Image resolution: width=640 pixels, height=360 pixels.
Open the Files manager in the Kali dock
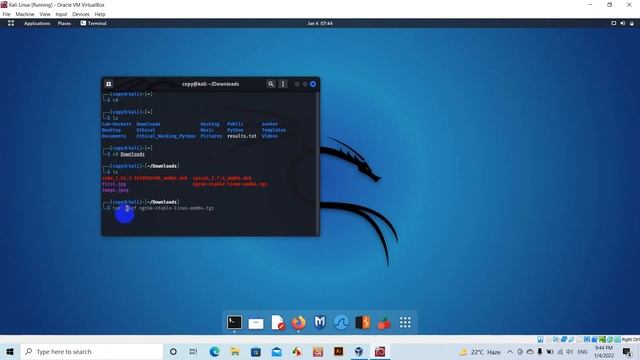[x=256, y=323]
